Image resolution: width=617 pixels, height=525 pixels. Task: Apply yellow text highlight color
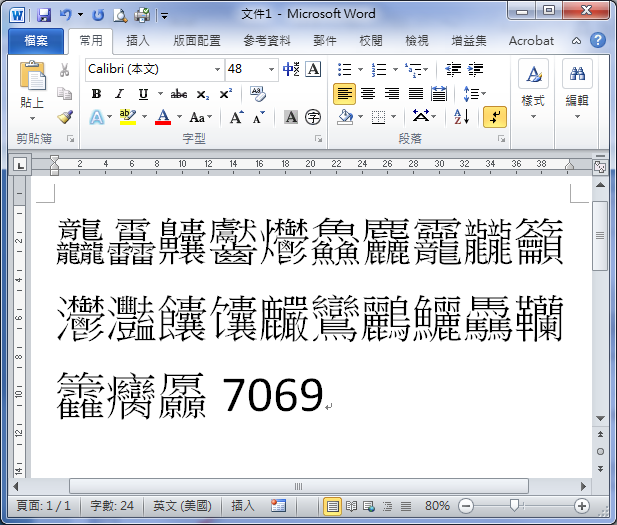click(x=128, y=117)
